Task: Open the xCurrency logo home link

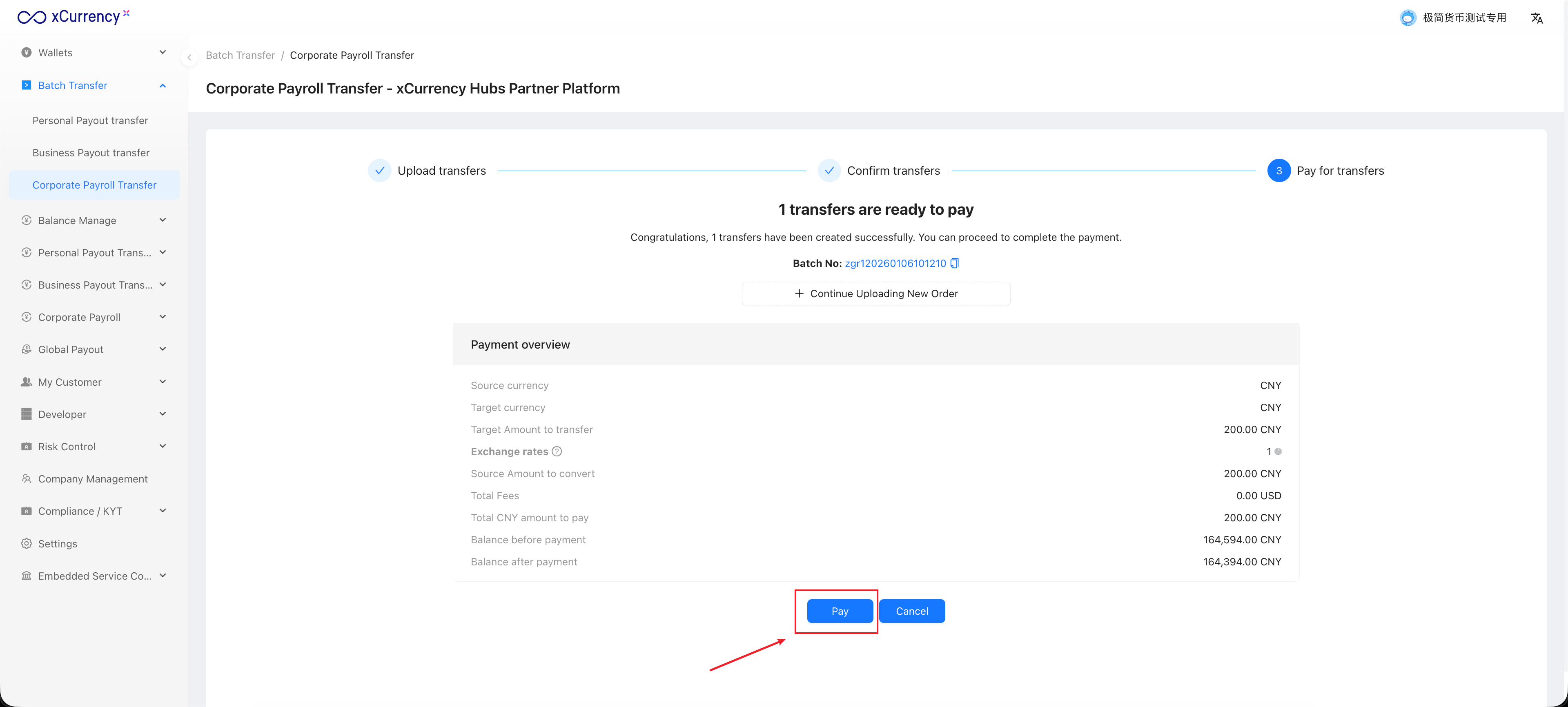Action: coord(73,17)
